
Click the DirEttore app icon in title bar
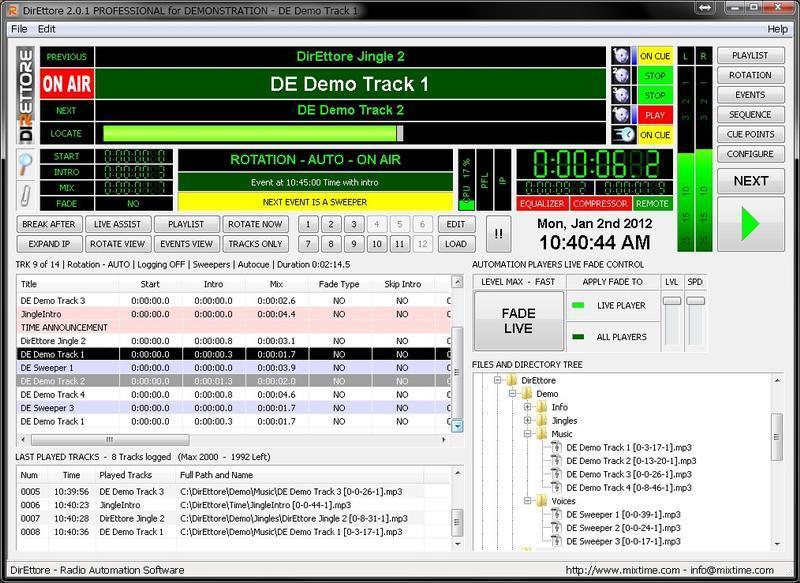pos(13,10)
